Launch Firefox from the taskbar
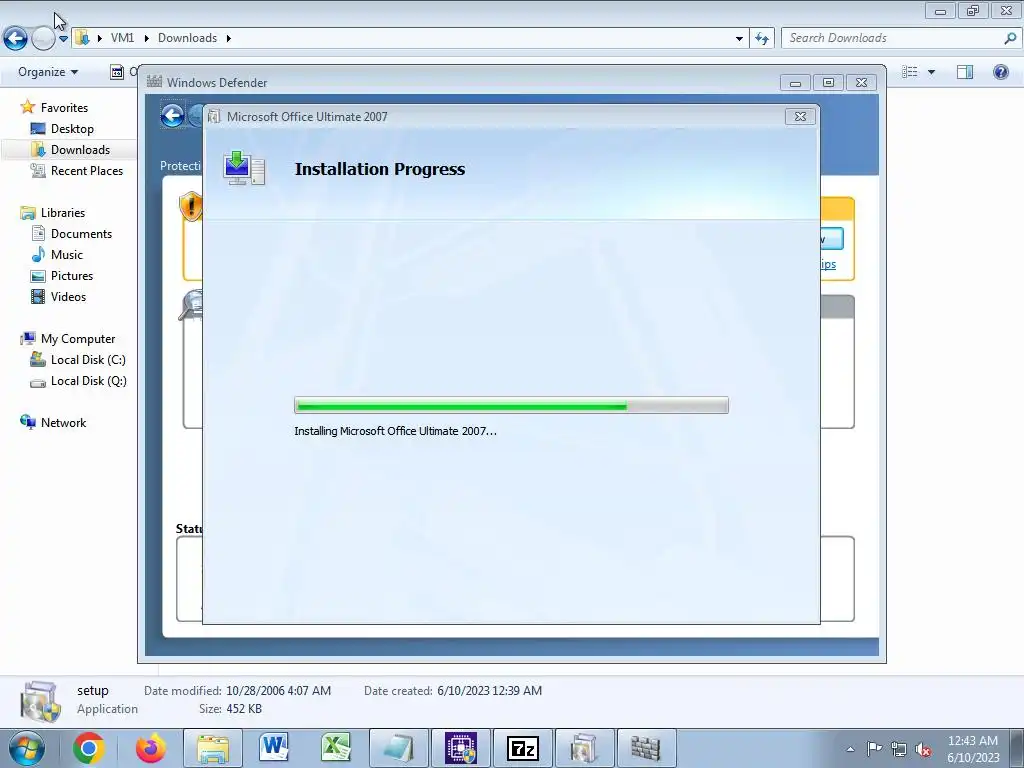 tap(151, 748)
